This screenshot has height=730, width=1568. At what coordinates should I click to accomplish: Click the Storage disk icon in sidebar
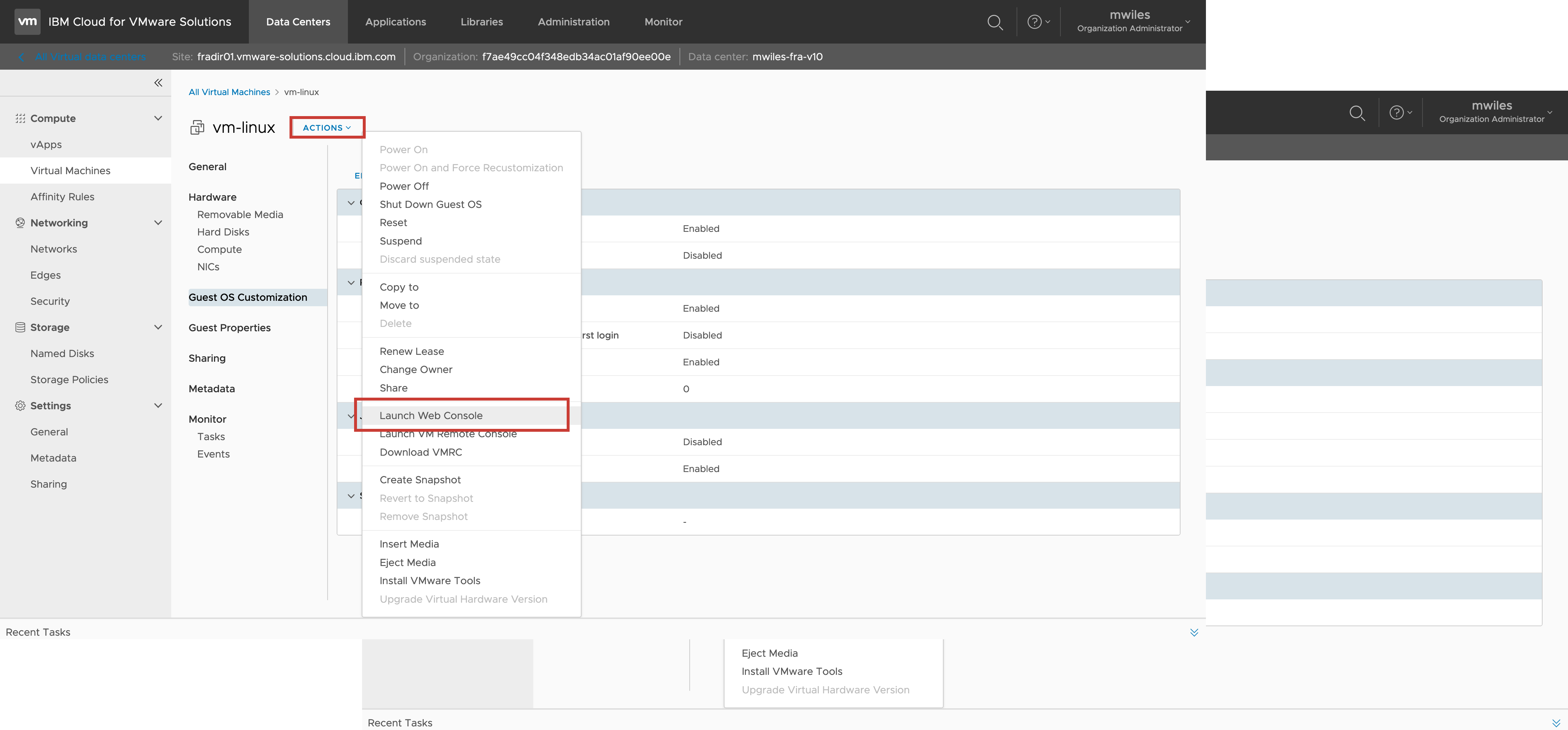coord(20,328)
